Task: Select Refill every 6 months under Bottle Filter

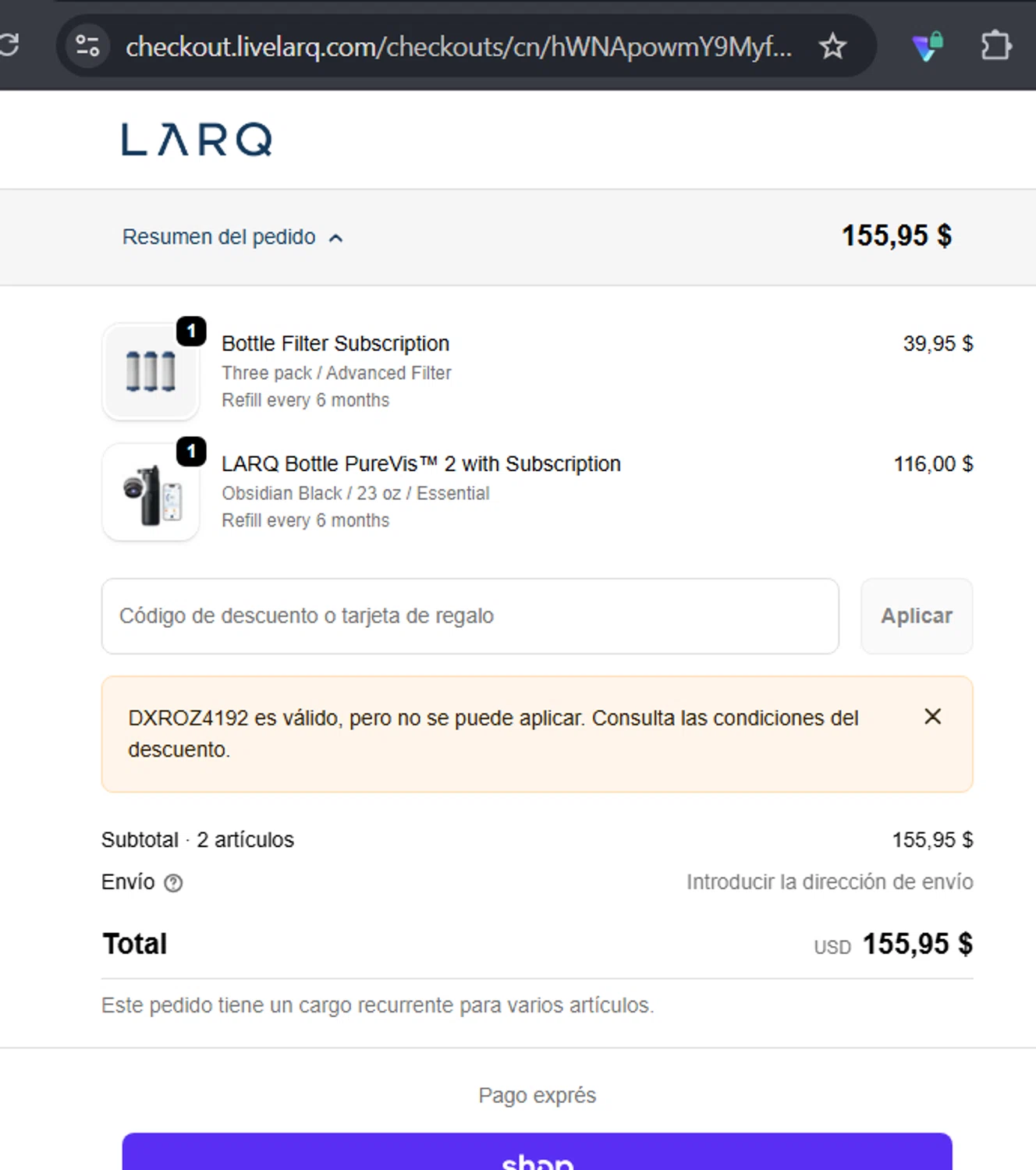Action: click(x=305, y=400)
